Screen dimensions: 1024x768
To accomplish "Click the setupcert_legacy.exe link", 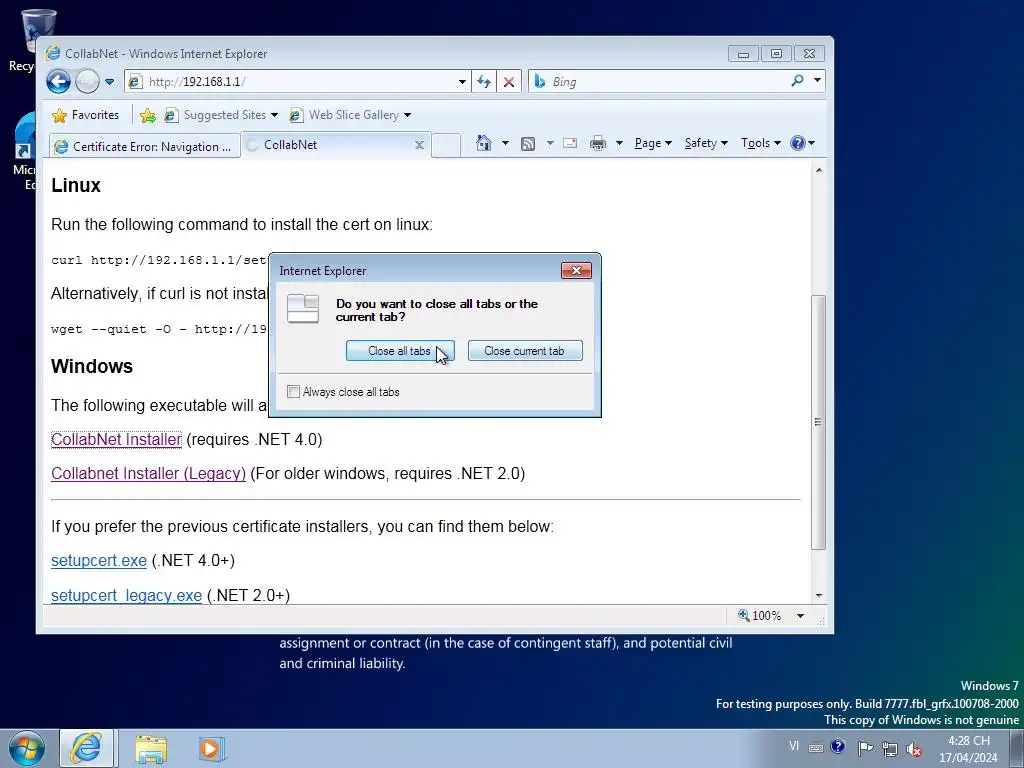I will 126,596.
